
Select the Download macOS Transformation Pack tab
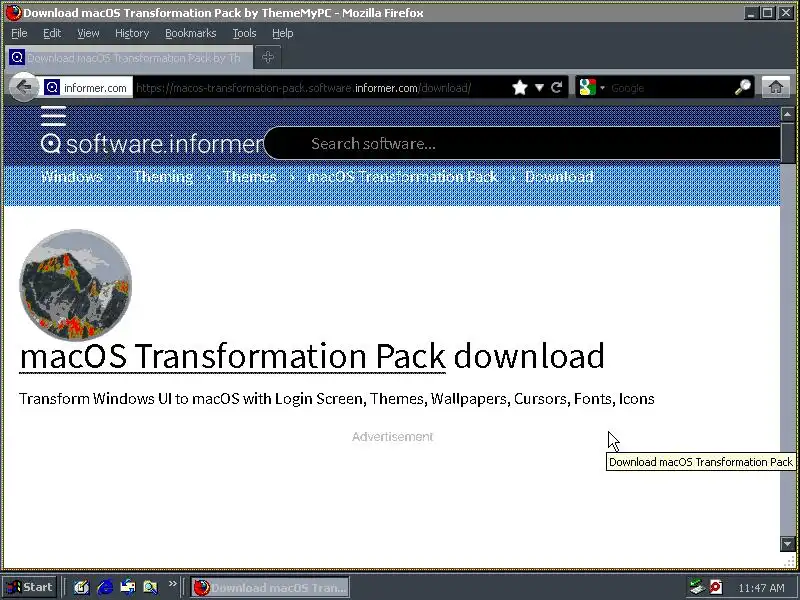130,58
